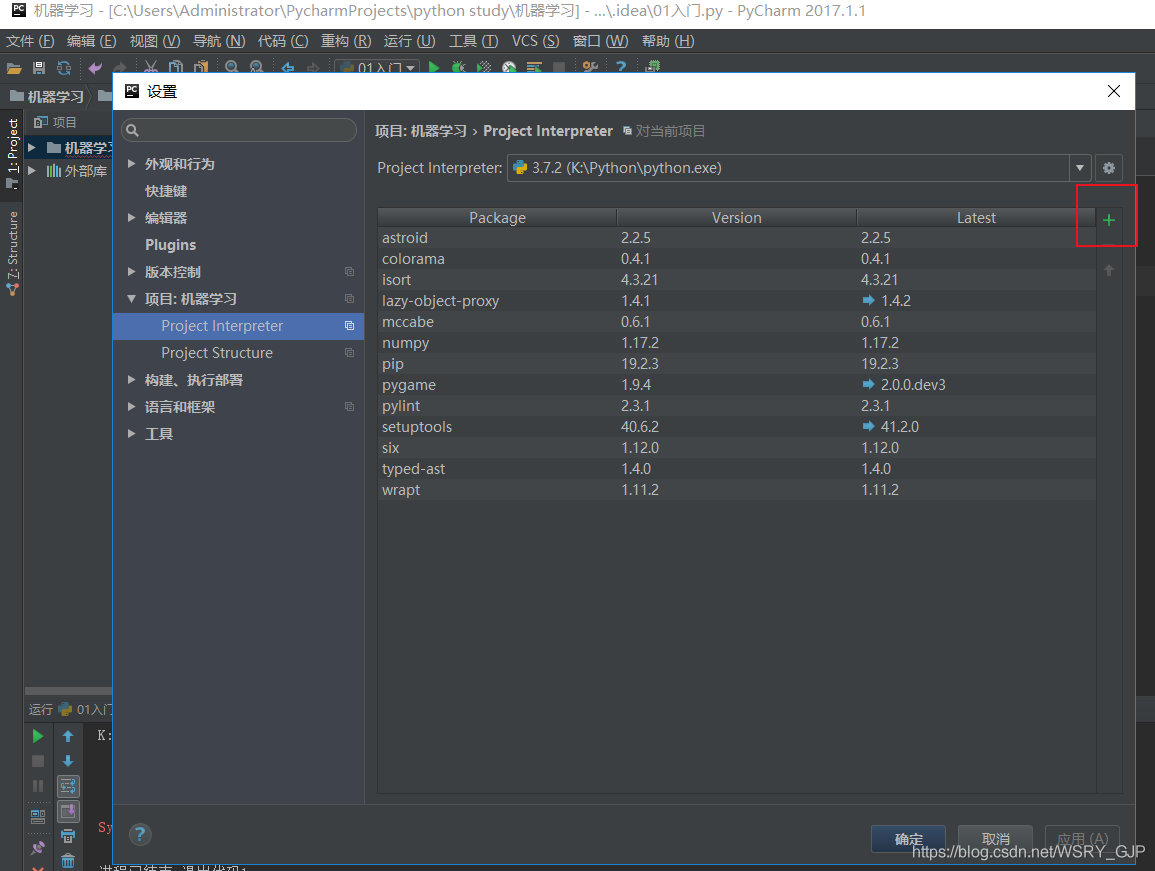This screenshot has height=871, width=1155.
Task: Open the 编辑 (E) menu
Action: (91, 41)
